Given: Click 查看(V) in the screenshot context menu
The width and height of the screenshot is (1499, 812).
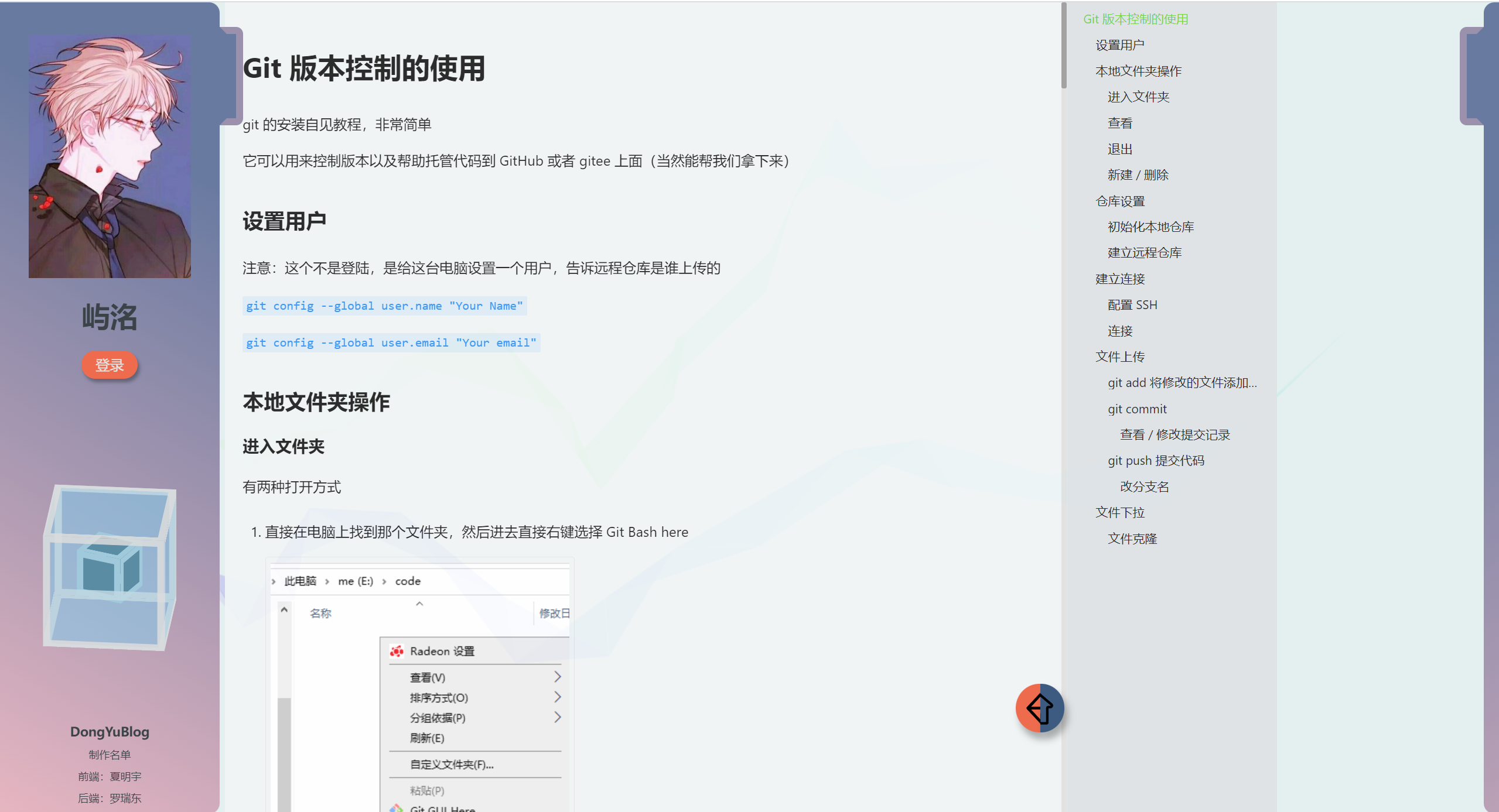Looking at the screenshot, I should click(428, 677).
